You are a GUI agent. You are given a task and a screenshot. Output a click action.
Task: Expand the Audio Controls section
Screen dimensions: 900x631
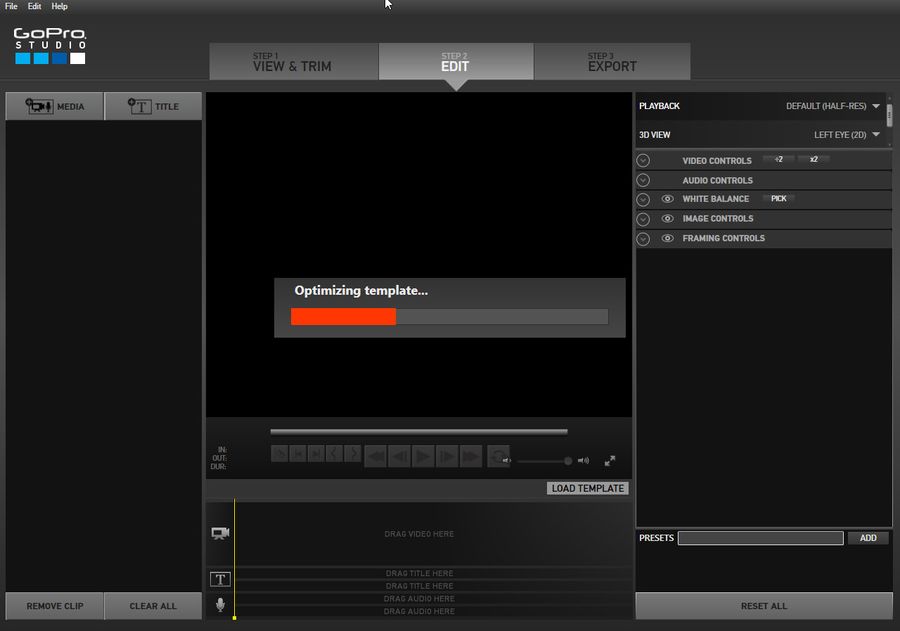pyautogui.click(x=643, y=179)
